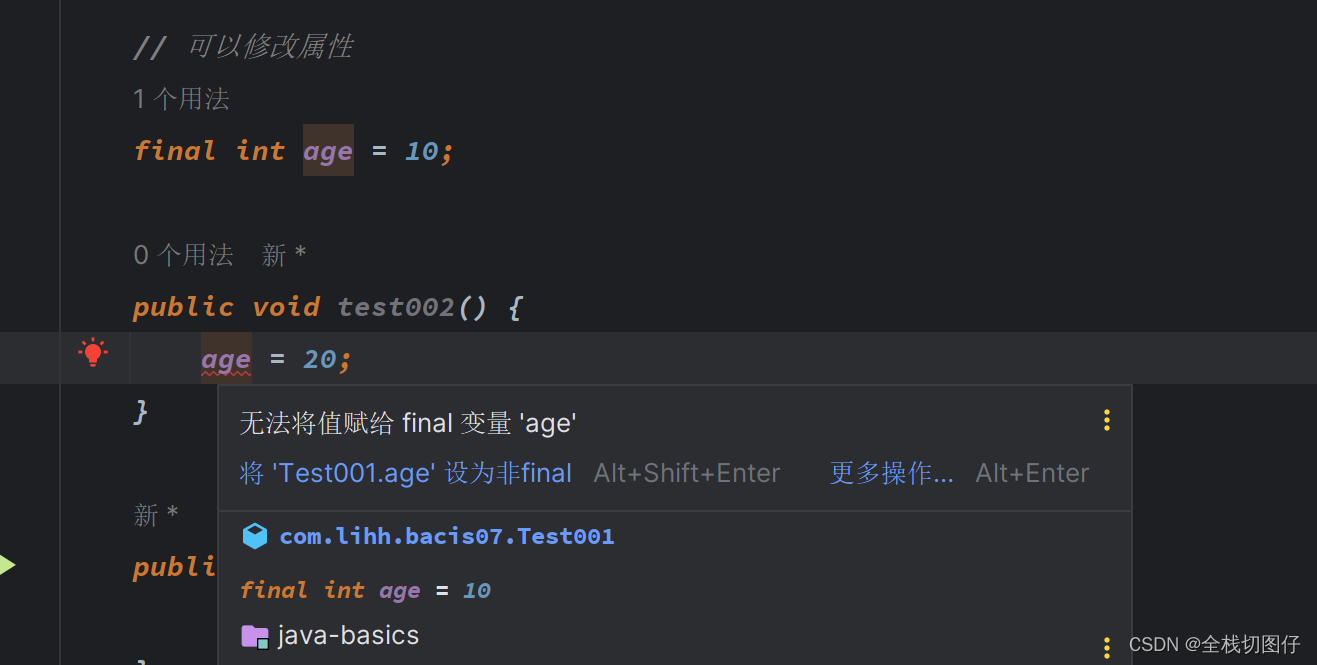This screenshot has height=665, width=1317.
Task: Click the red lightbulb error indicator in the gutter
Action: click(x=92, y=352)
